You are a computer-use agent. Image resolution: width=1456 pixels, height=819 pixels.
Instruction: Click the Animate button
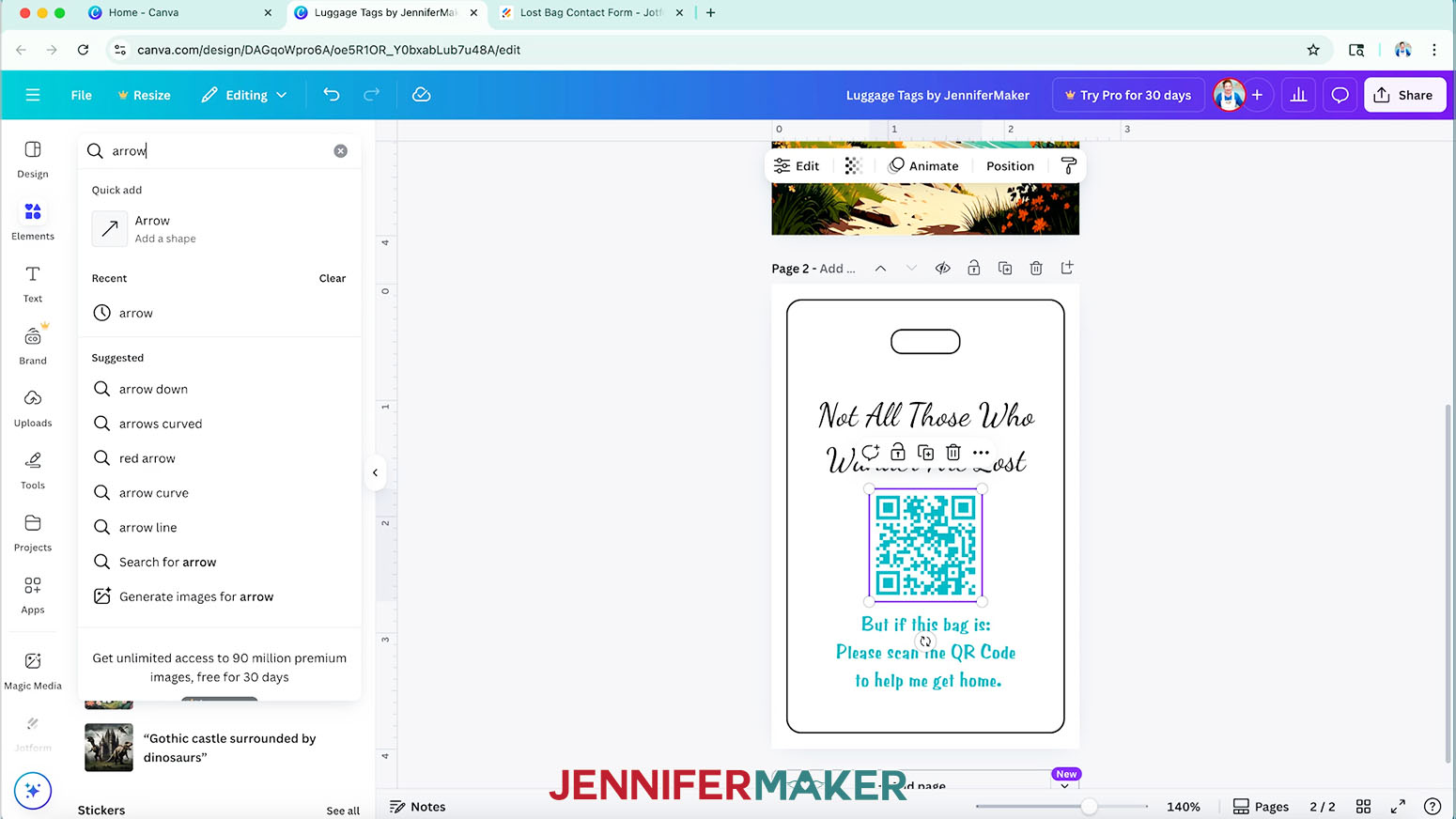924,165
